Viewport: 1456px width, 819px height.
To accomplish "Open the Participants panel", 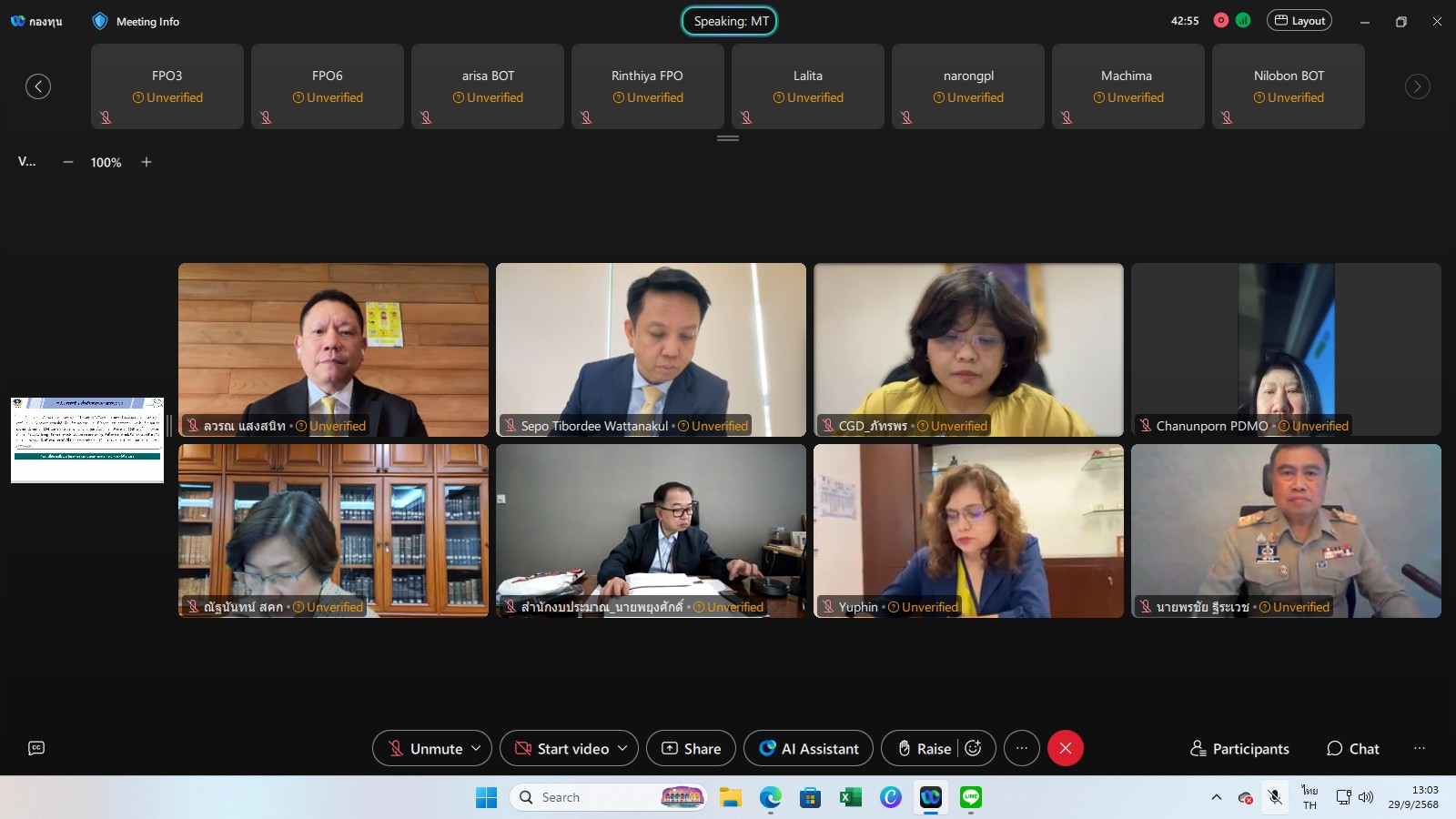I will click(1239, 748).
